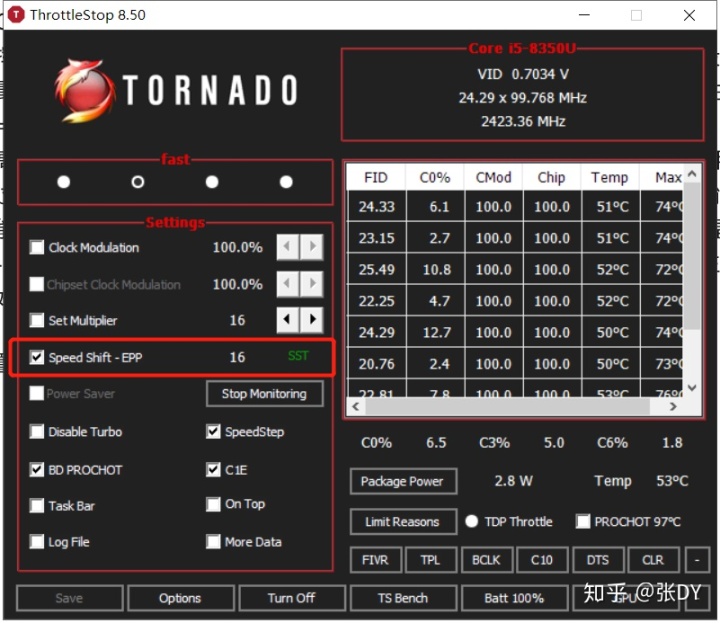Click the TDP Throttle indicator

coord(472,522)
